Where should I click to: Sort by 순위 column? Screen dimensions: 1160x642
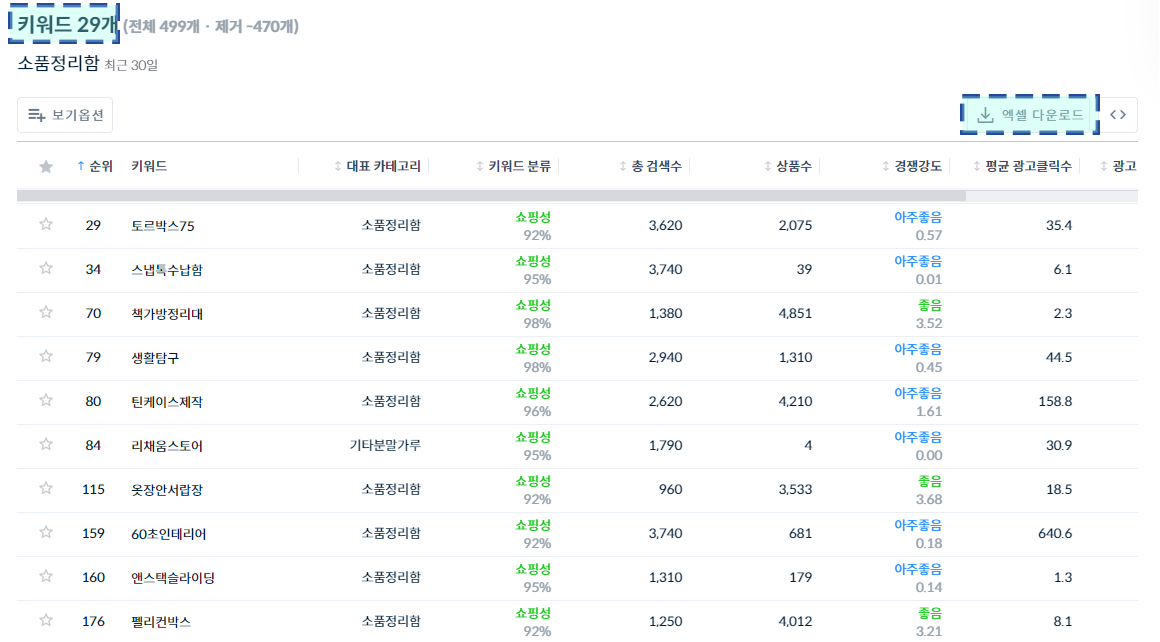pyautogui.click(x=95, y=166)
